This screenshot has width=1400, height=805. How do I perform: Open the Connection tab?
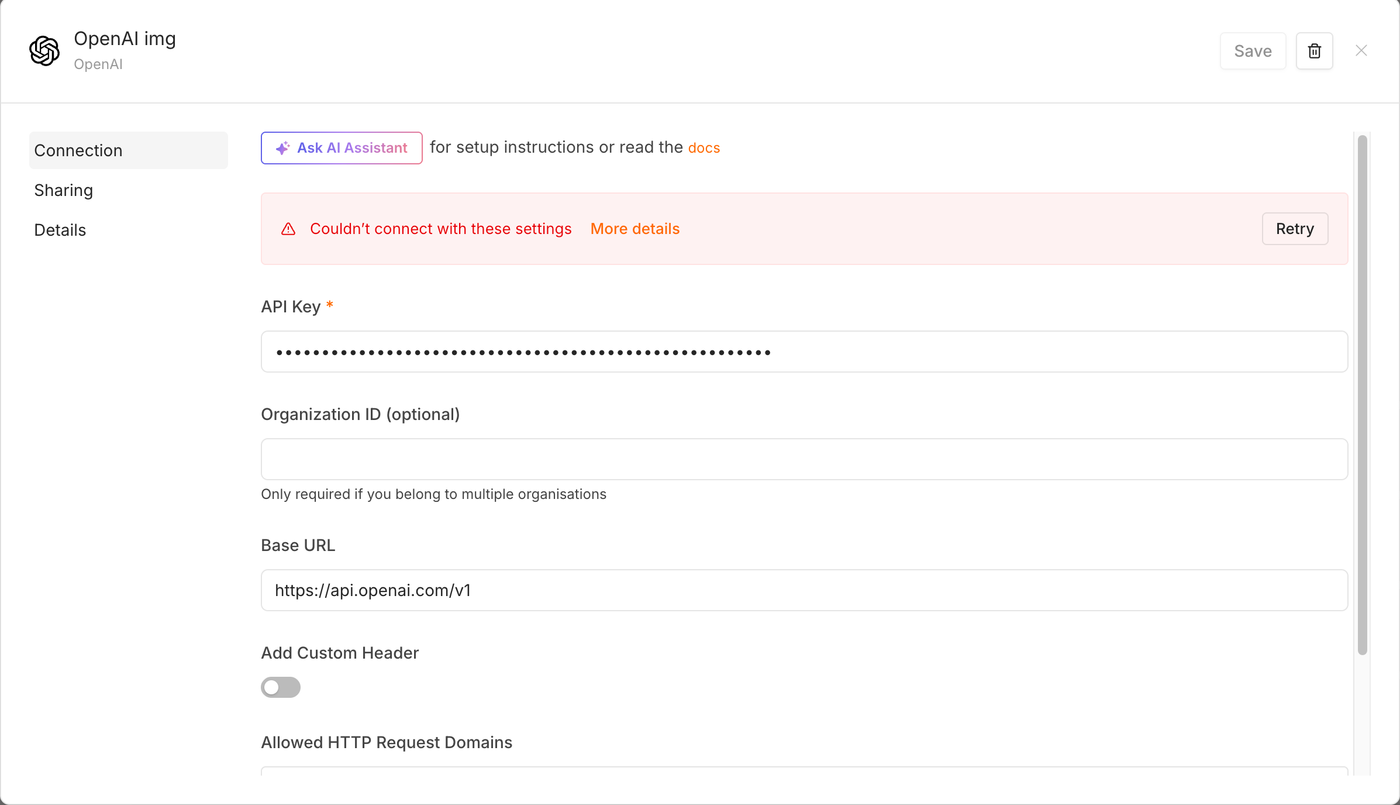pyautogui.click(x=128, y=150)
